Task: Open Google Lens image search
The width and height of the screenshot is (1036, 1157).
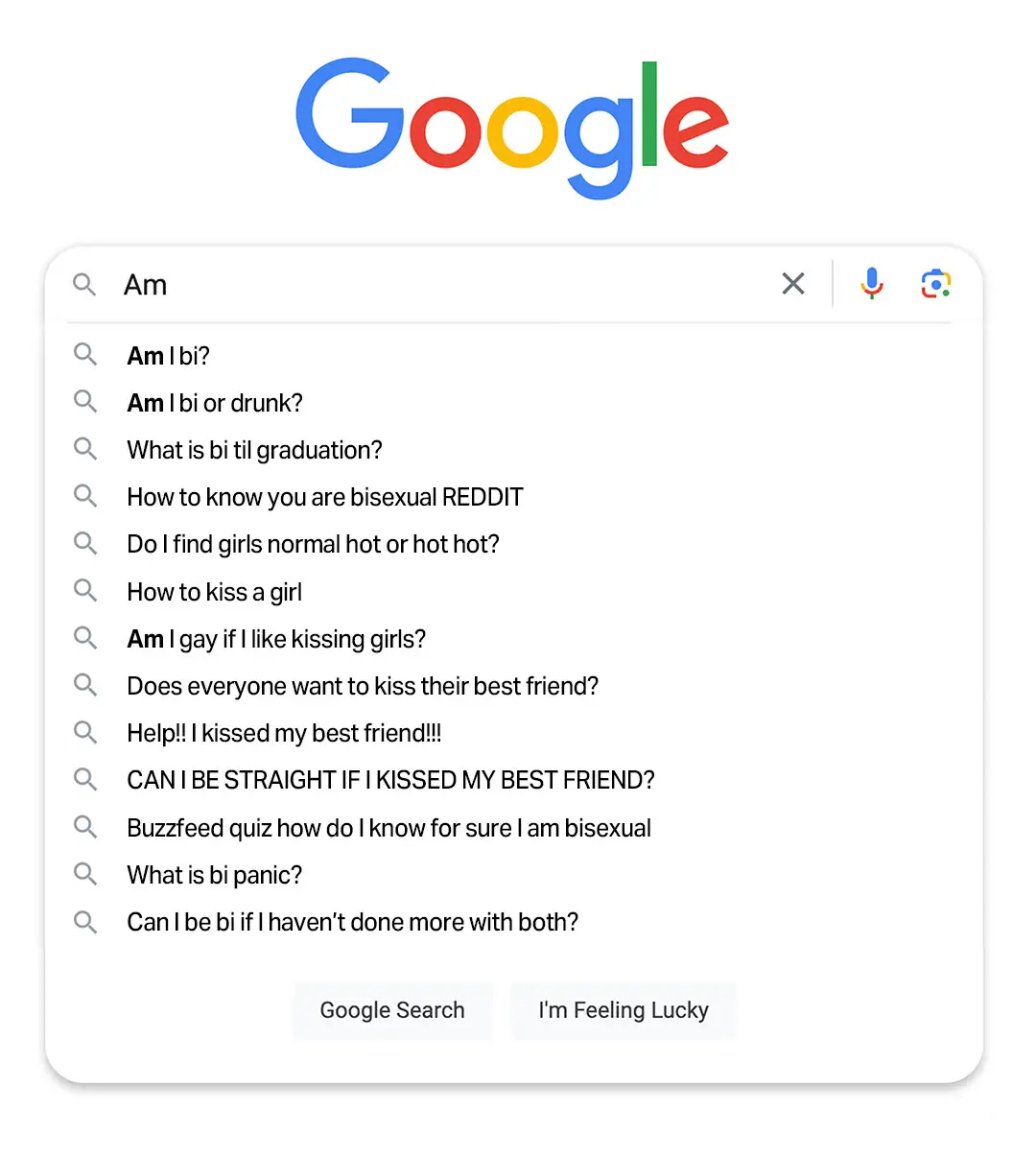Action: (x=935, y=284)
